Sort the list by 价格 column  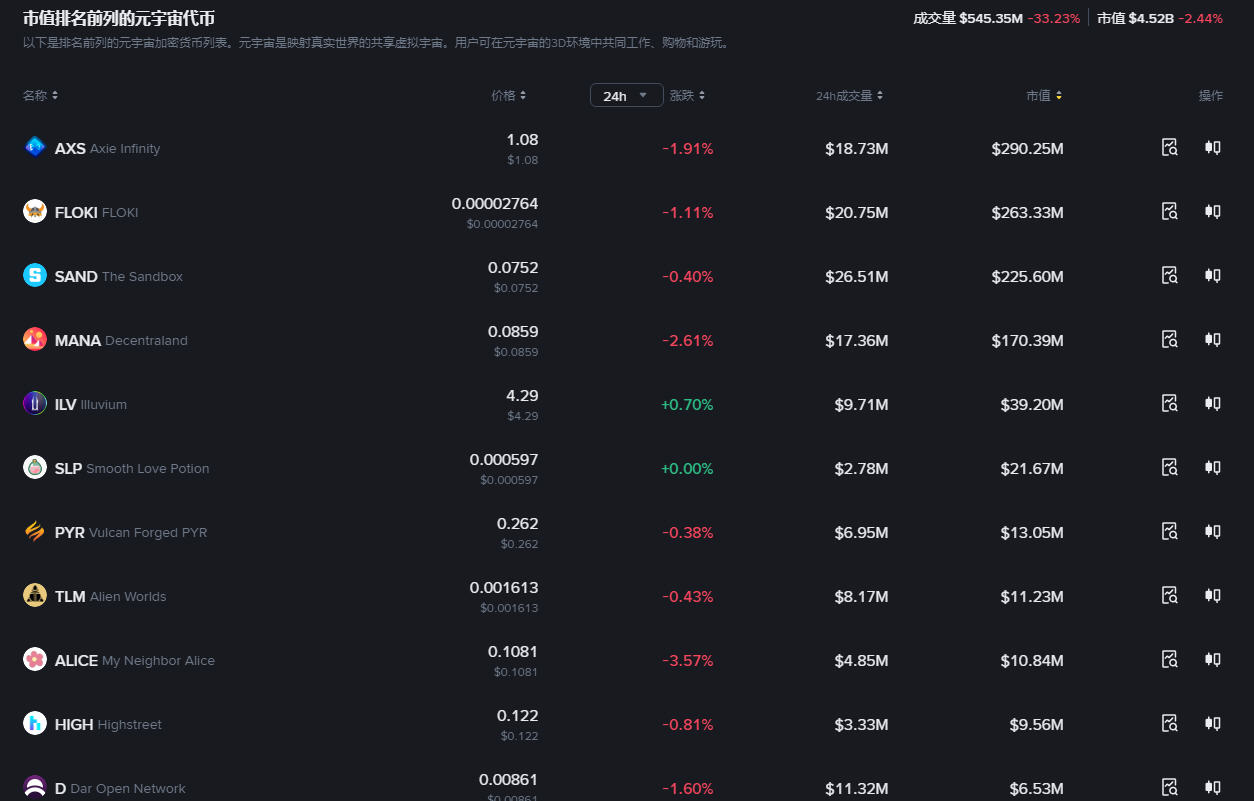click(x=508, y=95)
